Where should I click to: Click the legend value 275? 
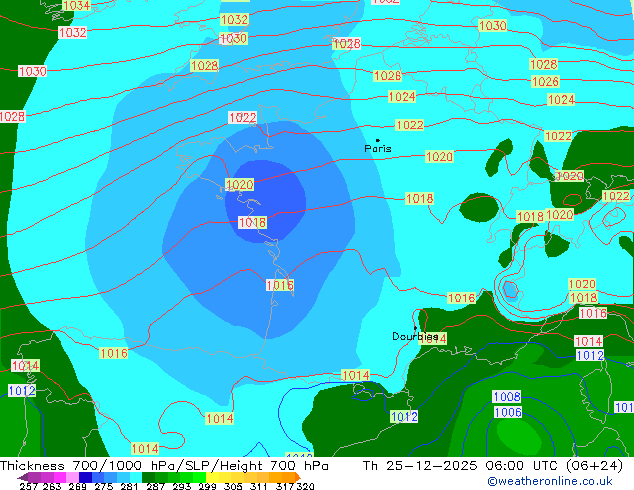pyautogui.click(x=104, y=486)
